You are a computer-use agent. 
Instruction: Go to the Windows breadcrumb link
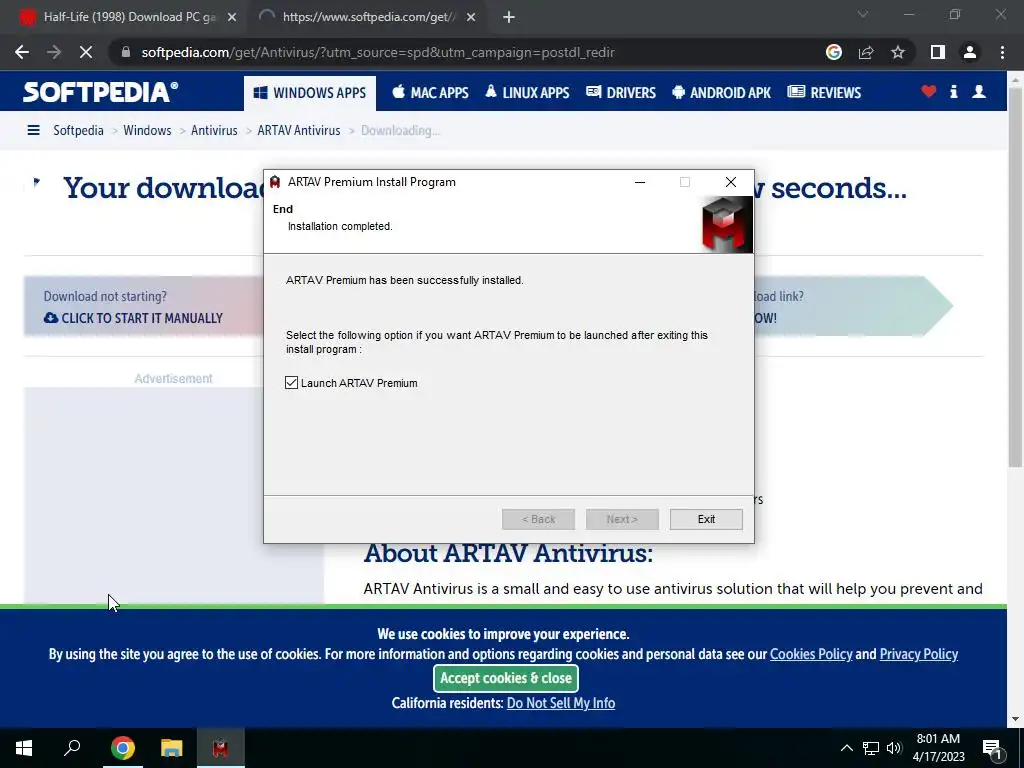click(x=147, y=130)
